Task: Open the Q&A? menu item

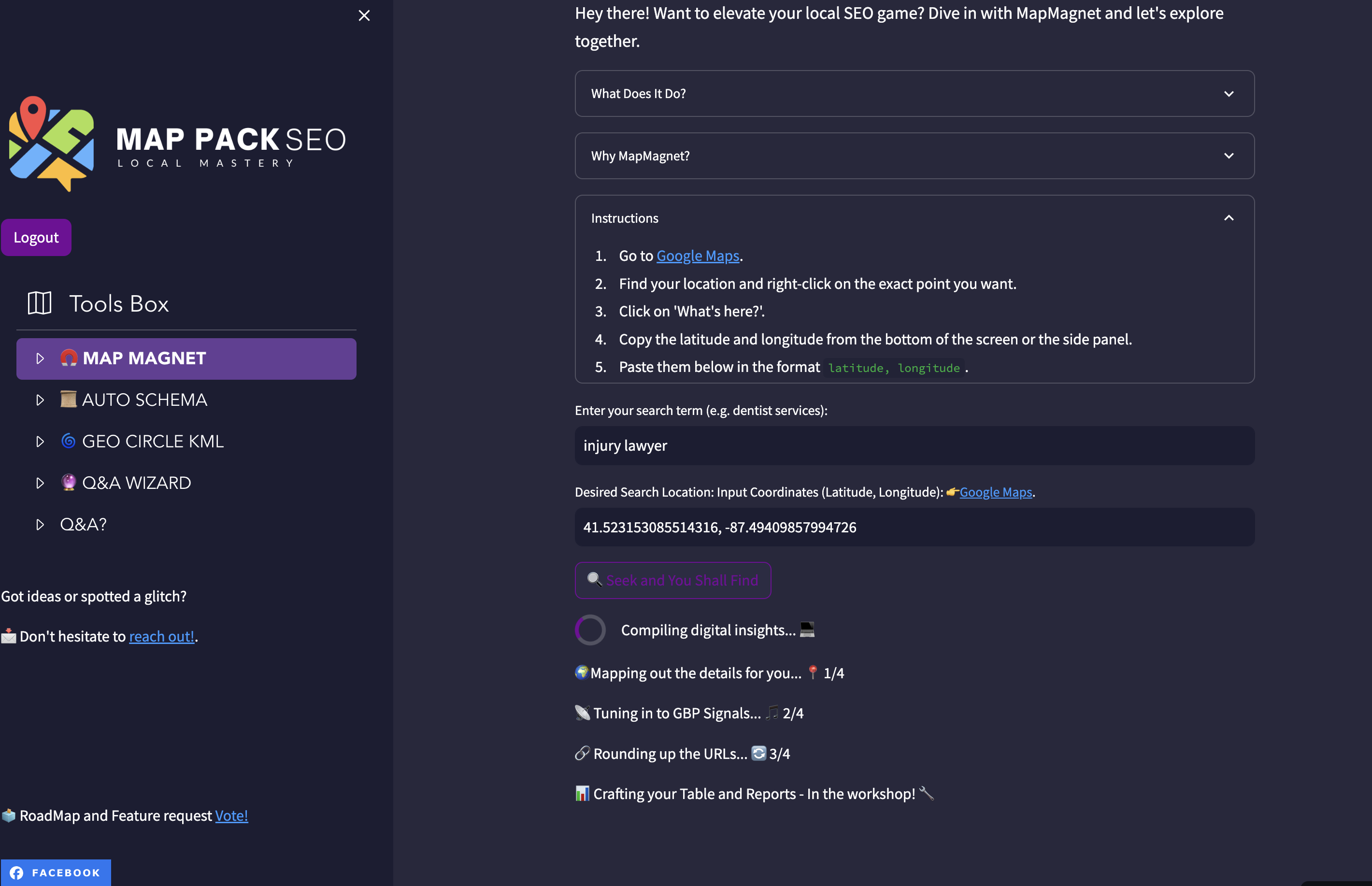Action: click(186, 524)
